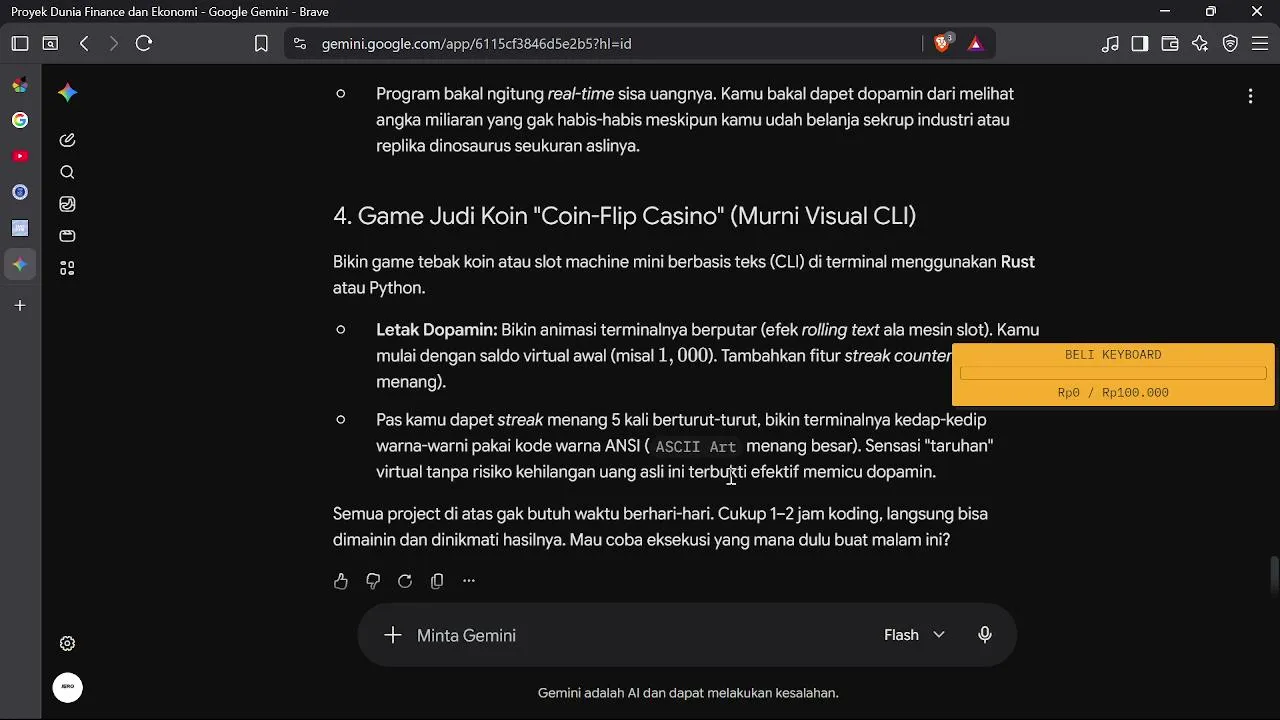Open the conversation three-dot options menu
The height and width of the screenshot is (720, 1280).
point(1250,96)
